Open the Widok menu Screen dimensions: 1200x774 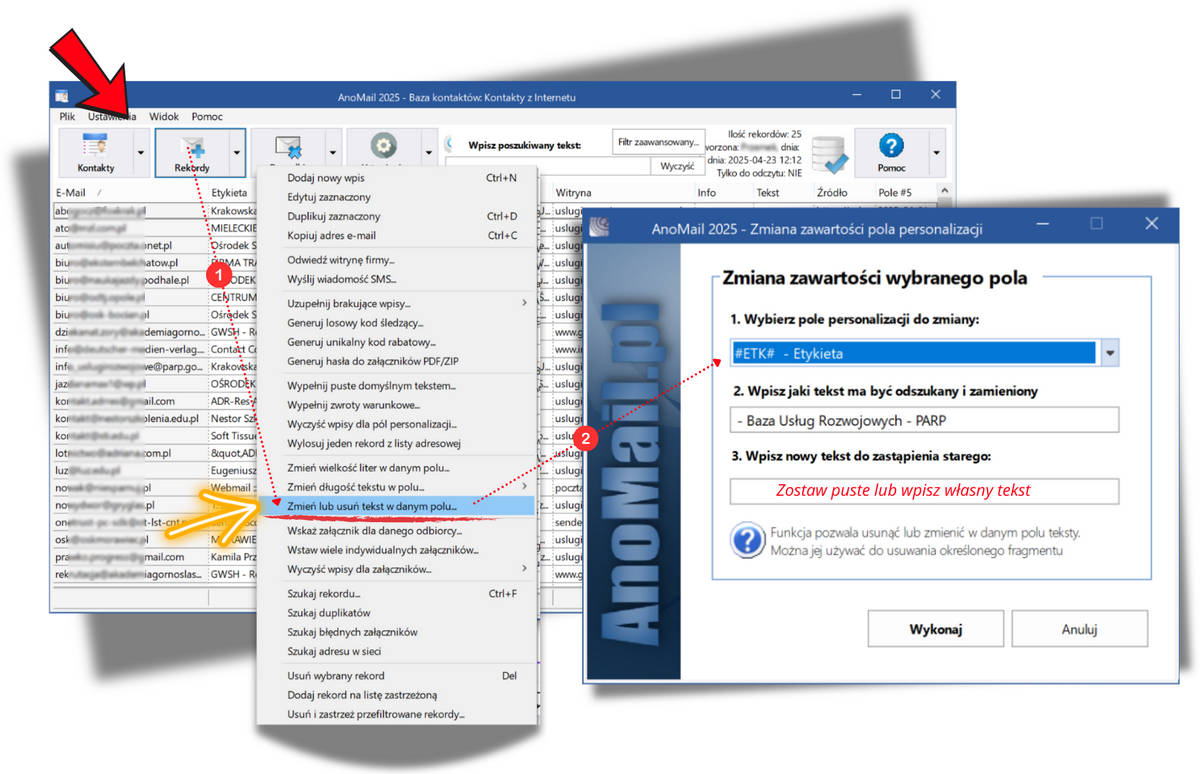(x=164, y=117)
